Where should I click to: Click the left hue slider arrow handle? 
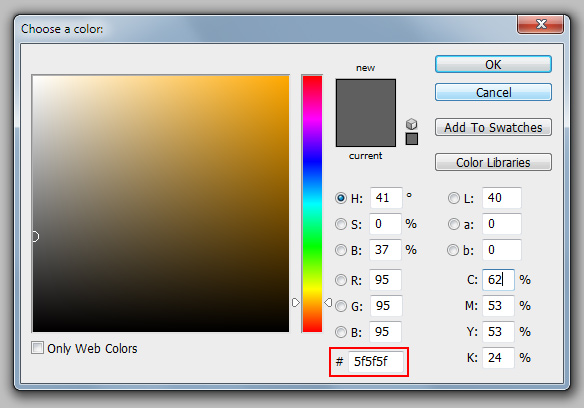coord(296,303)
